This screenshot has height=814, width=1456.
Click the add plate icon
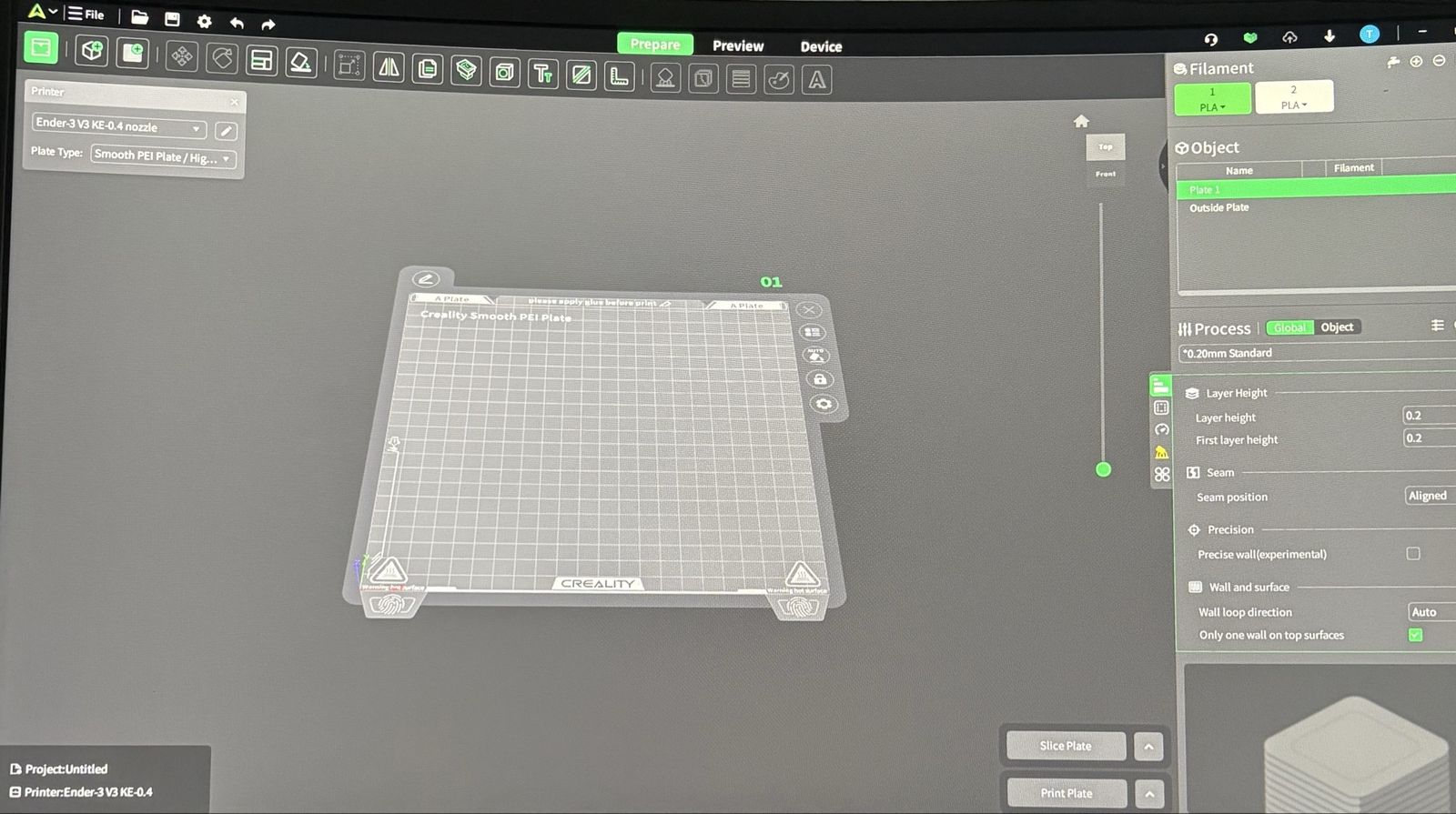pyautogui.click(x=133, y=53)
